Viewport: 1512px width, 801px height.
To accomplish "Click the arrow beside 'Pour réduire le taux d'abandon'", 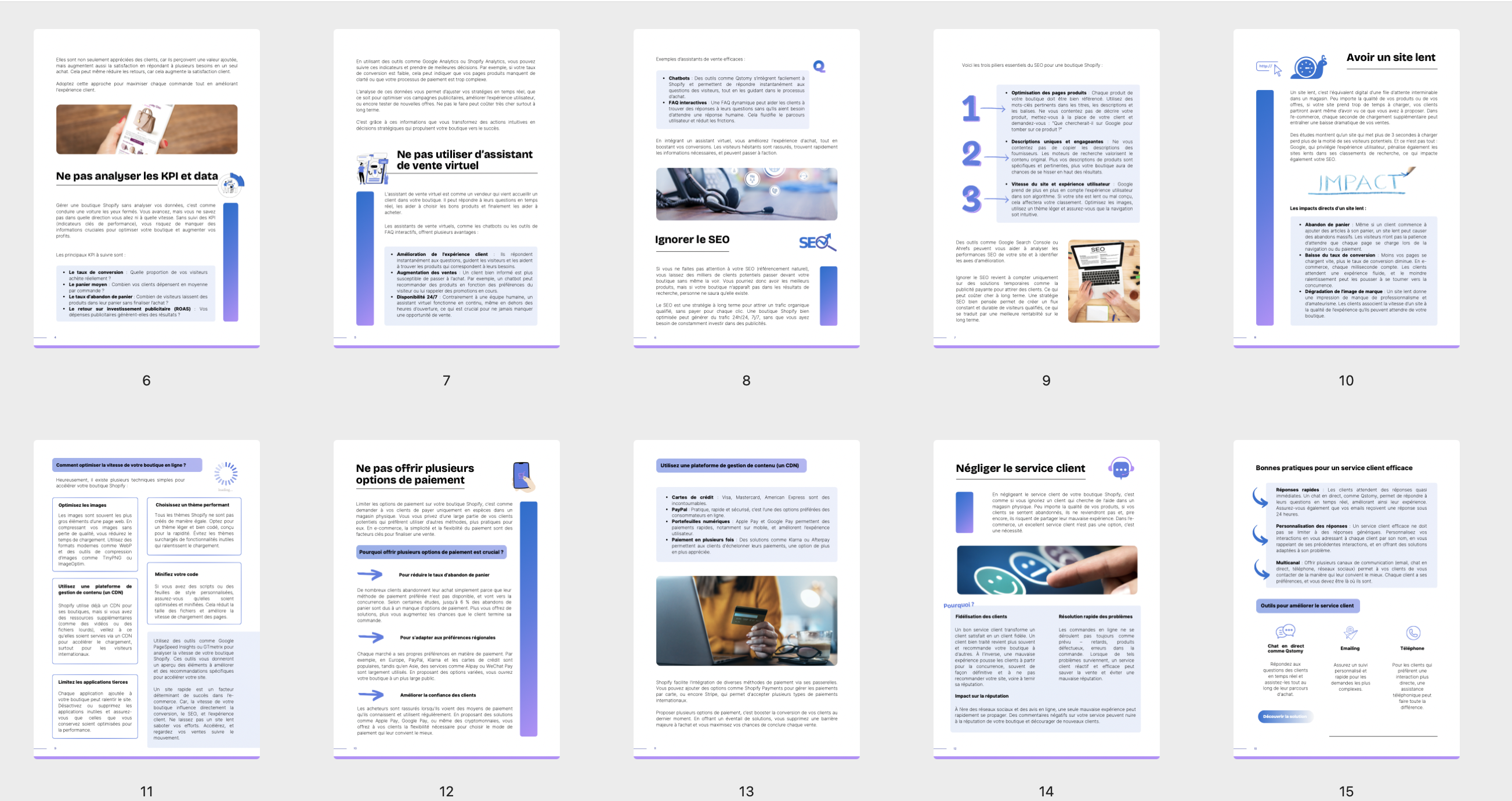I will (x=370, y=574).
